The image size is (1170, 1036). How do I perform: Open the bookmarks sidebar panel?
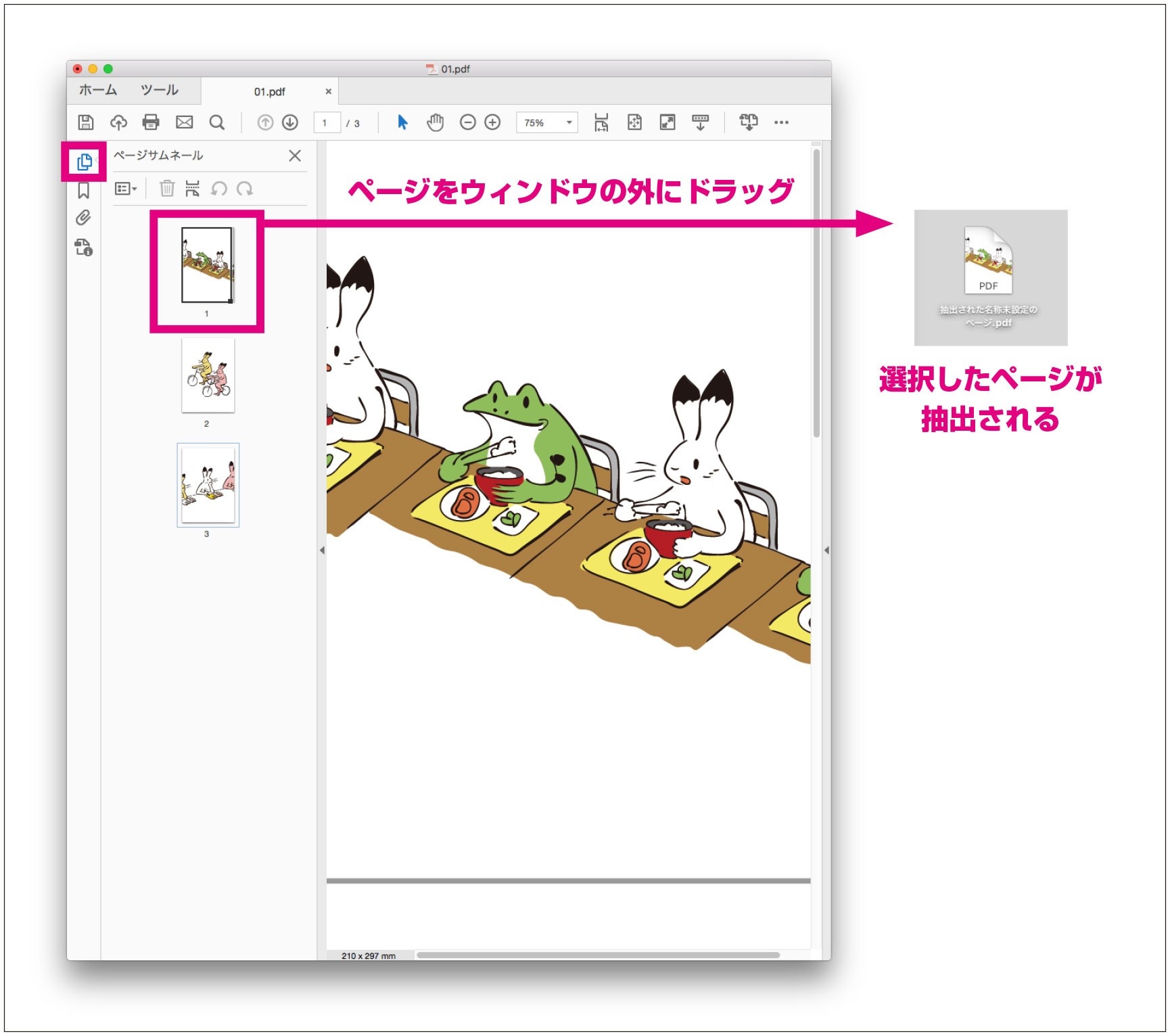pyautogui.click(x=84, y=191)
